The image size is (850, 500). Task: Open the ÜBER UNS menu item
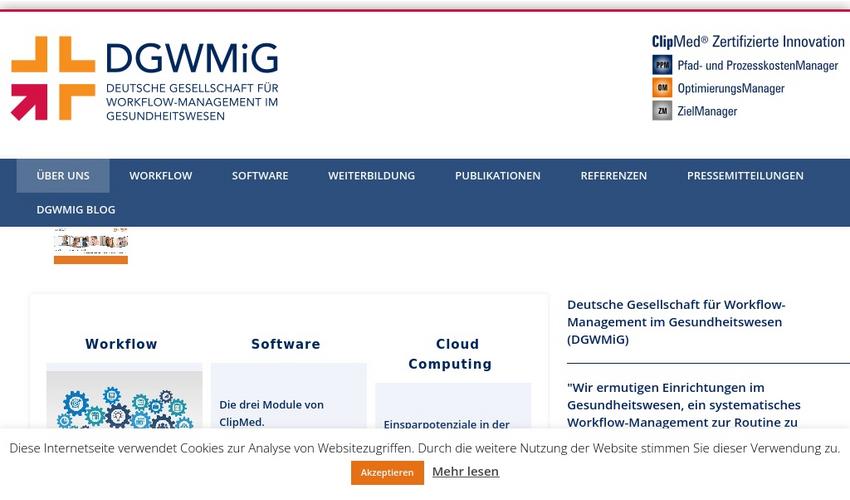point(63,176)
